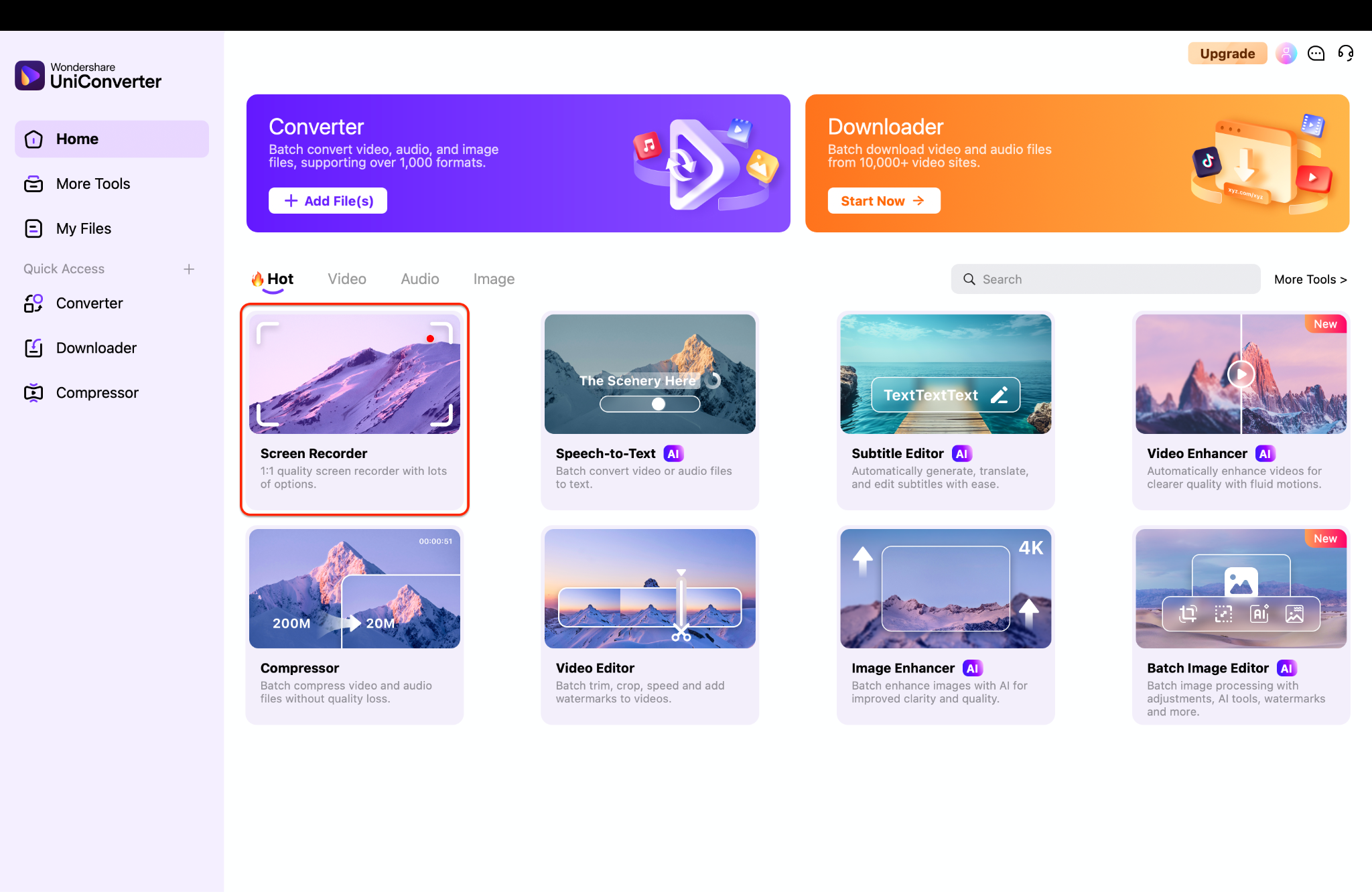Open the feedback chat bubble icon

[1316, 53]
